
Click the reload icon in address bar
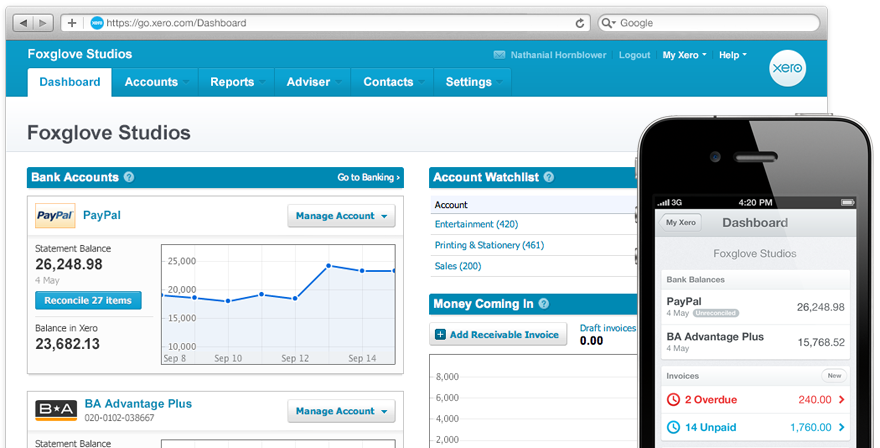[x=580, y=23]
